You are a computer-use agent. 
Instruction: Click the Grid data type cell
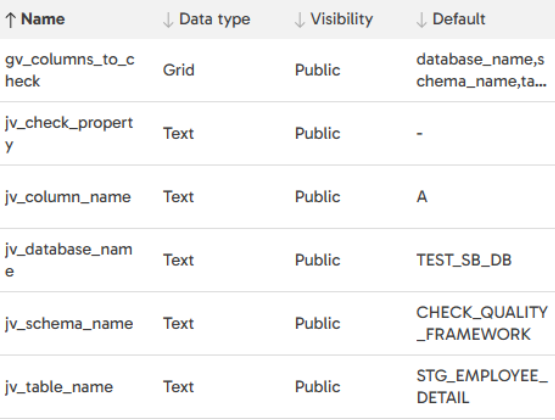pyautogui.click(x=178, y=70)
